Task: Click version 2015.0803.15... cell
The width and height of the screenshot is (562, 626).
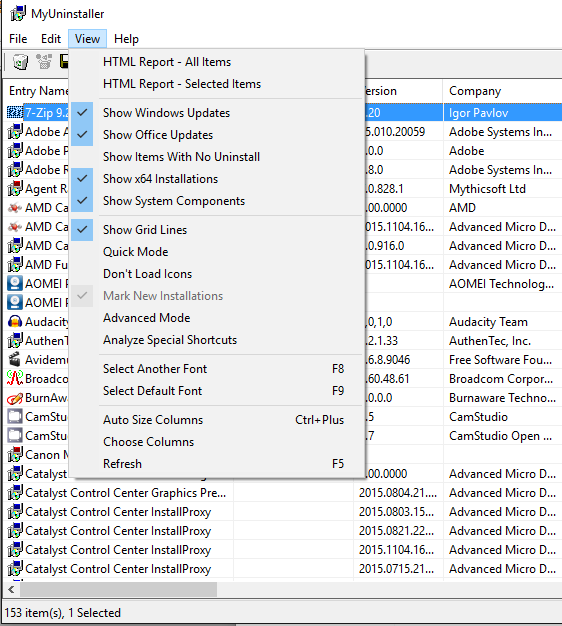Action: (x=398, y=512)
